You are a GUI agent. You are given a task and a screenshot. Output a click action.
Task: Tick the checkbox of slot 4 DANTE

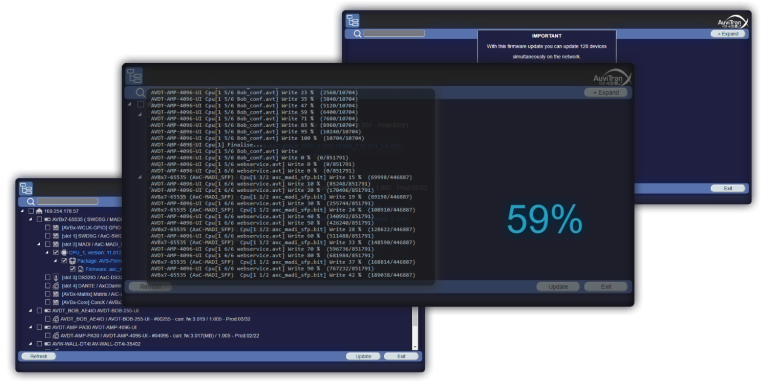[x=48, y=286]
